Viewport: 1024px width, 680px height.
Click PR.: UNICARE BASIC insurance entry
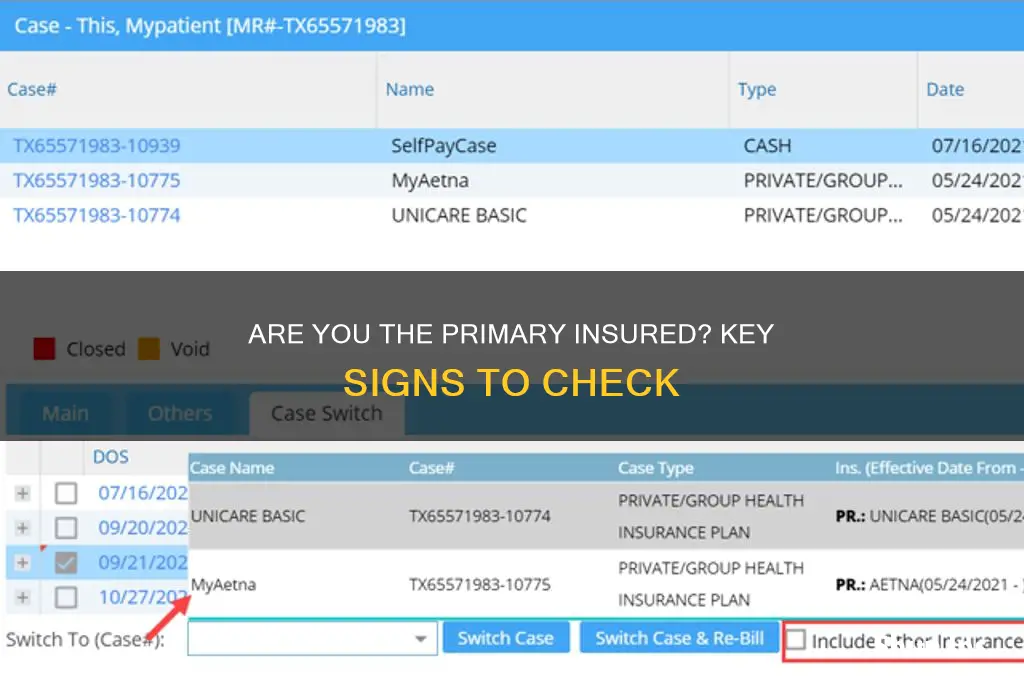tap(929, 516)
